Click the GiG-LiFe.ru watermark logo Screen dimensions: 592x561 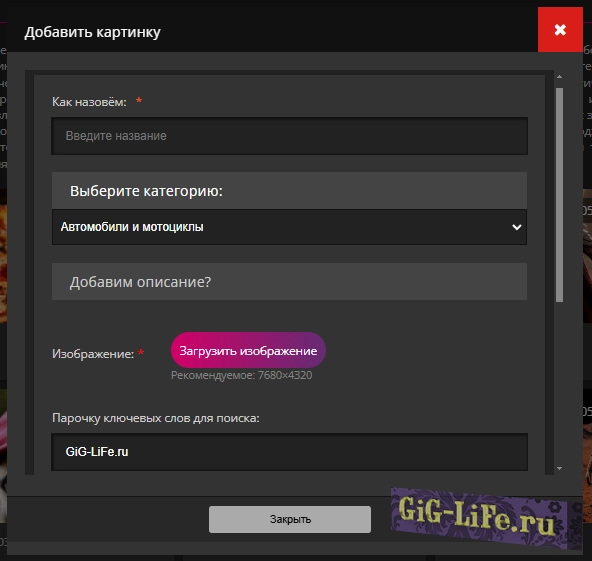pos(478,517)
